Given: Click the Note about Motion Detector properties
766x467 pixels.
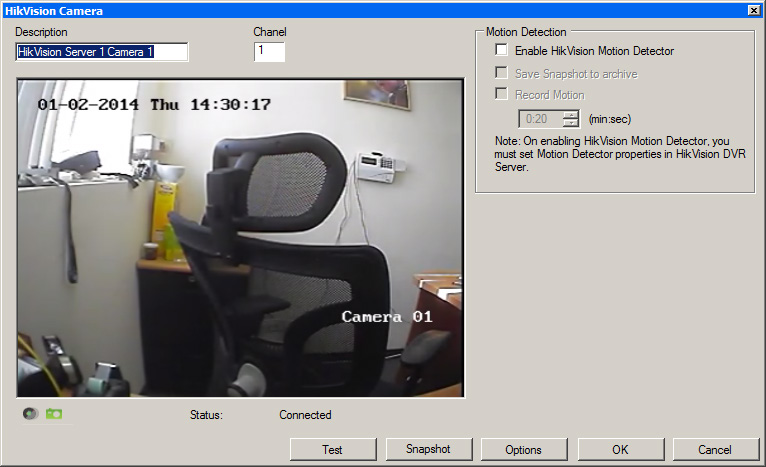Looking at the screenshot, I should [620, 154].
